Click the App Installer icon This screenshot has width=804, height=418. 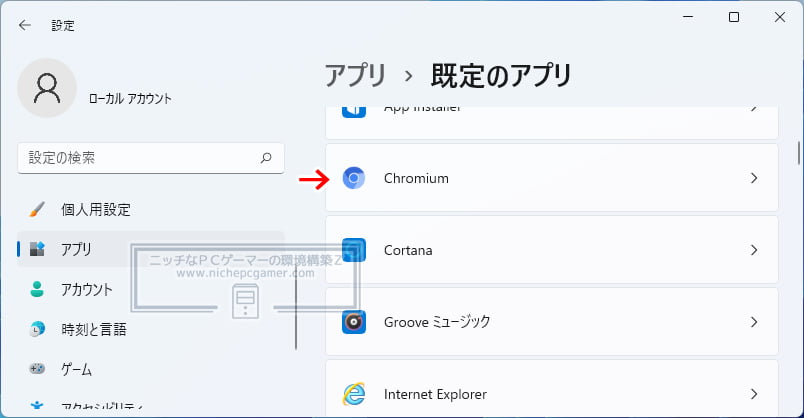click(354, 111)
